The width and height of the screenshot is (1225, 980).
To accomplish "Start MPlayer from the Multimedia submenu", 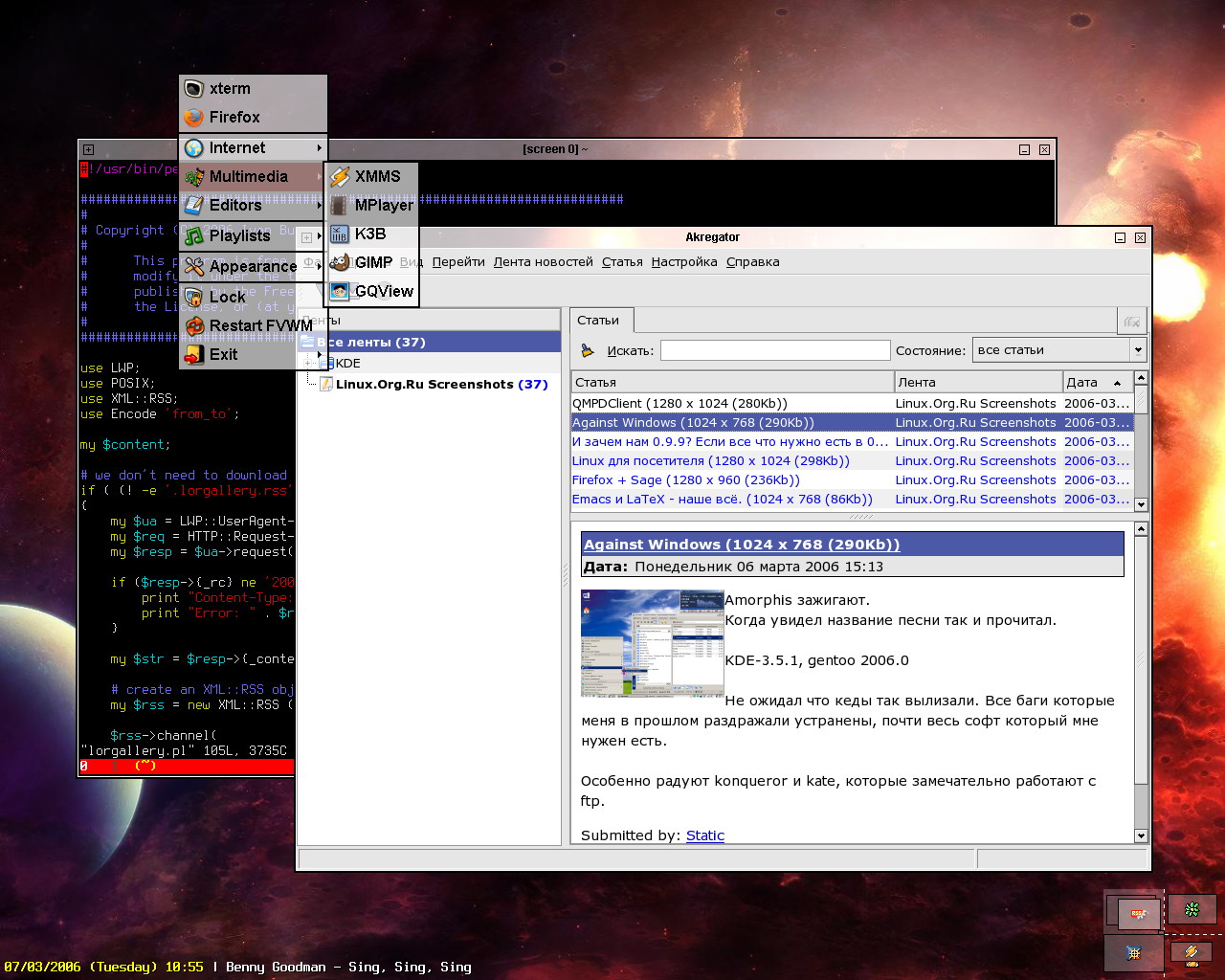I will coord(372,206).
